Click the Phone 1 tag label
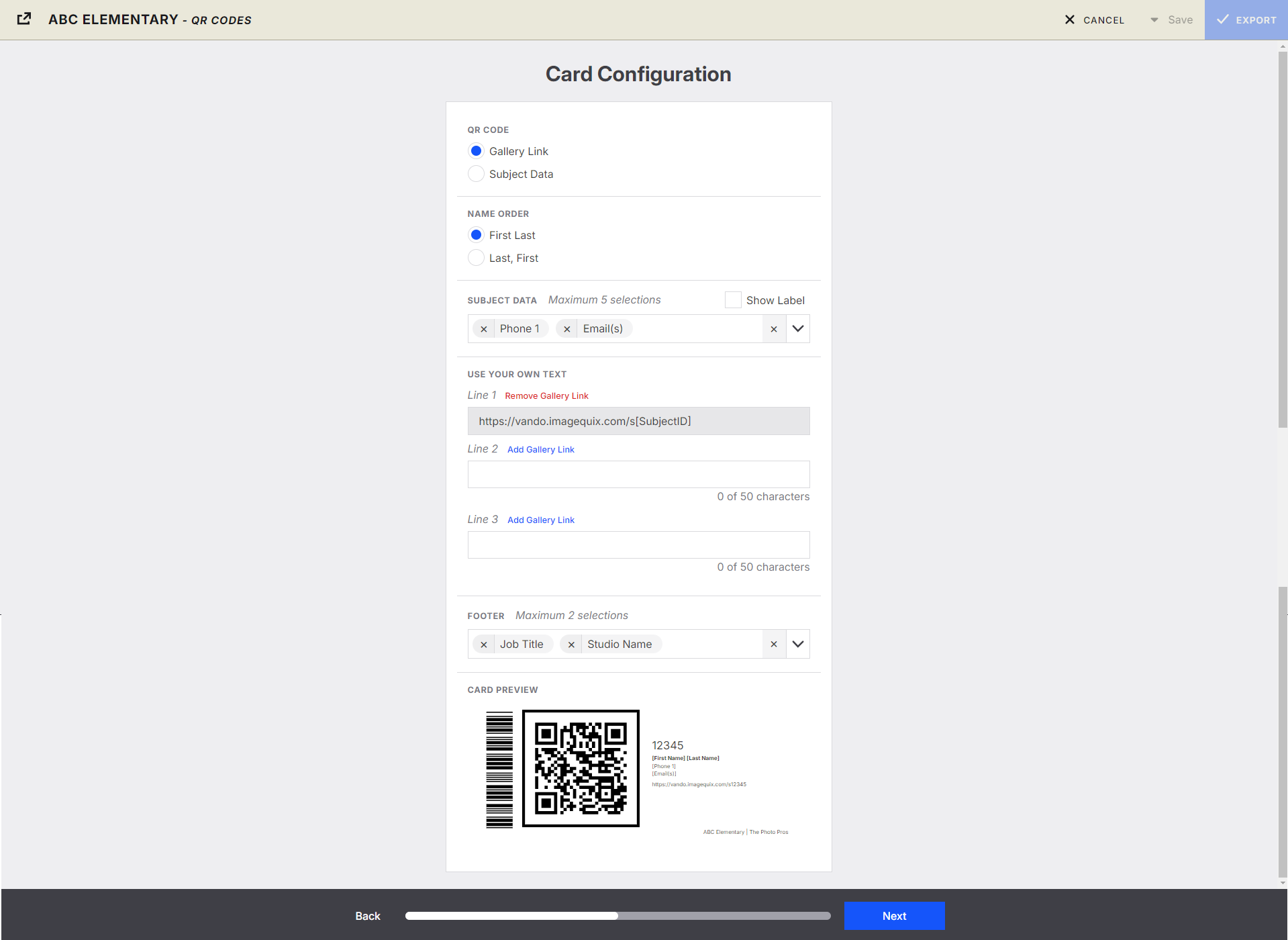The image size is (1288, 940). 519,329
